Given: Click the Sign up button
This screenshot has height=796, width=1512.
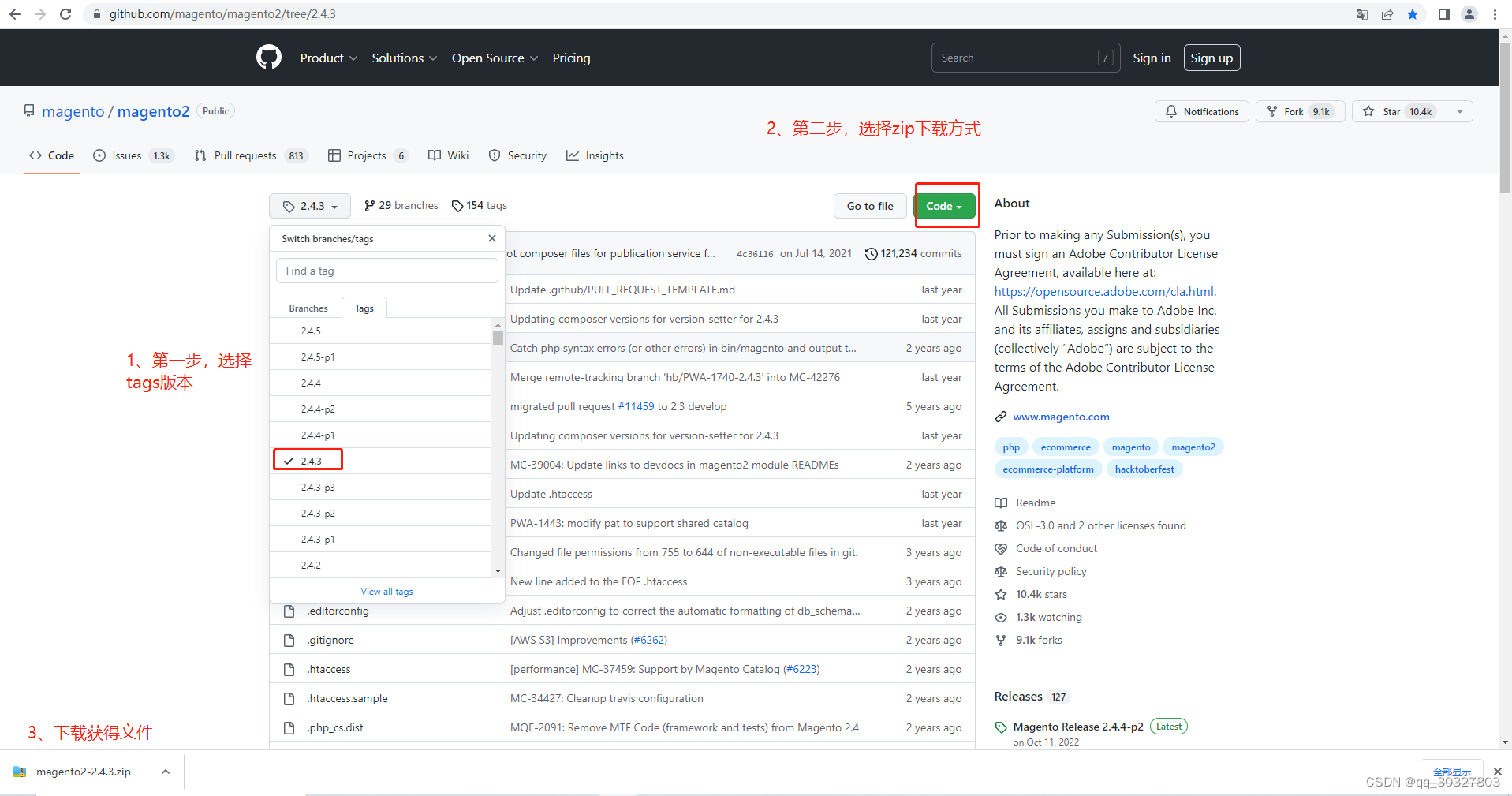Looking at the screenshot, I should (1211, 58).
